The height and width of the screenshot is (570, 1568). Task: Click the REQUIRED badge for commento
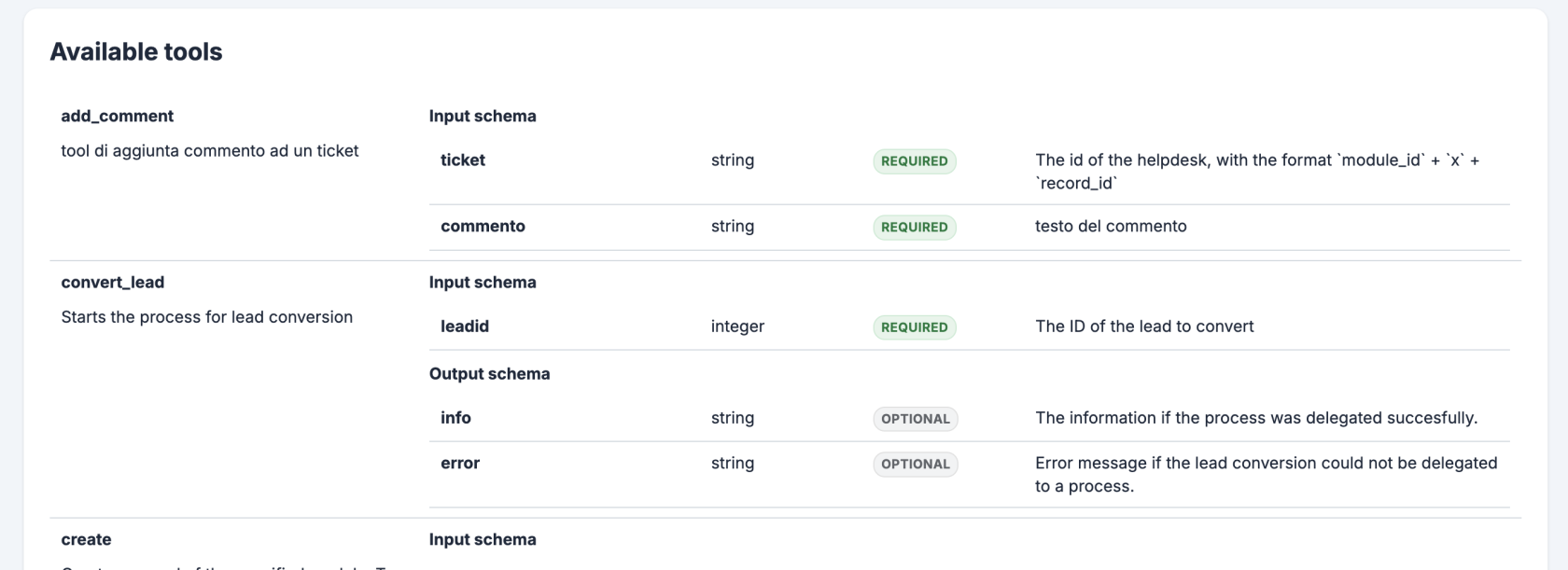(x=915, y=227)
